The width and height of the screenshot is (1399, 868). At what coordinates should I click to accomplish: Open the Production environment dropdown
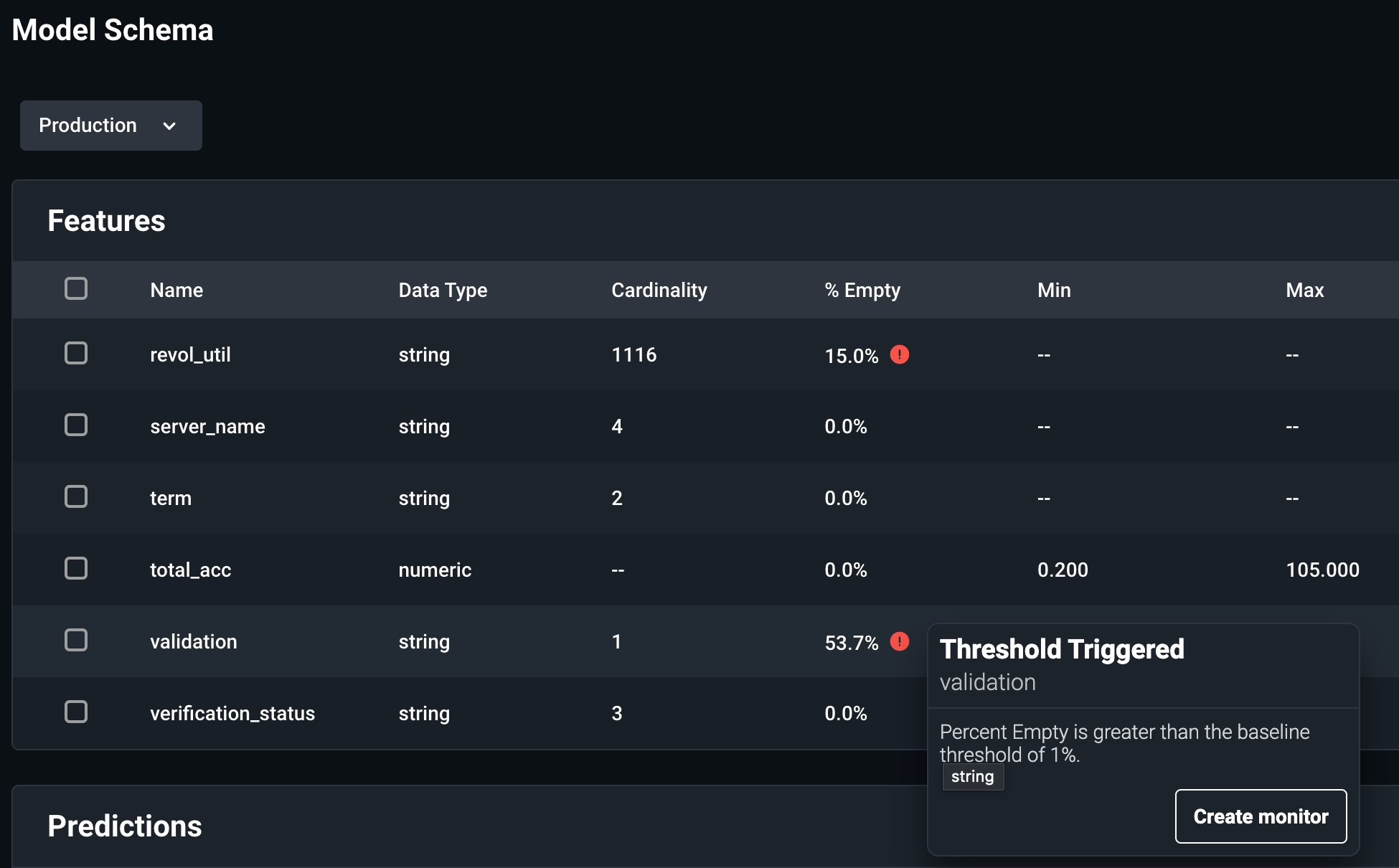point(110,126)
